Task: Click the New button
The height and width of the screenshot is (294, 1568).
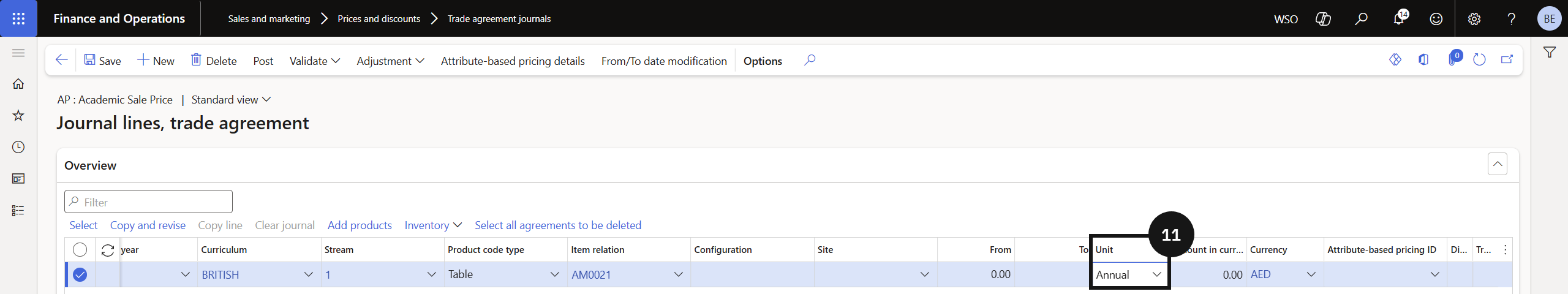Action: point(156,61)
